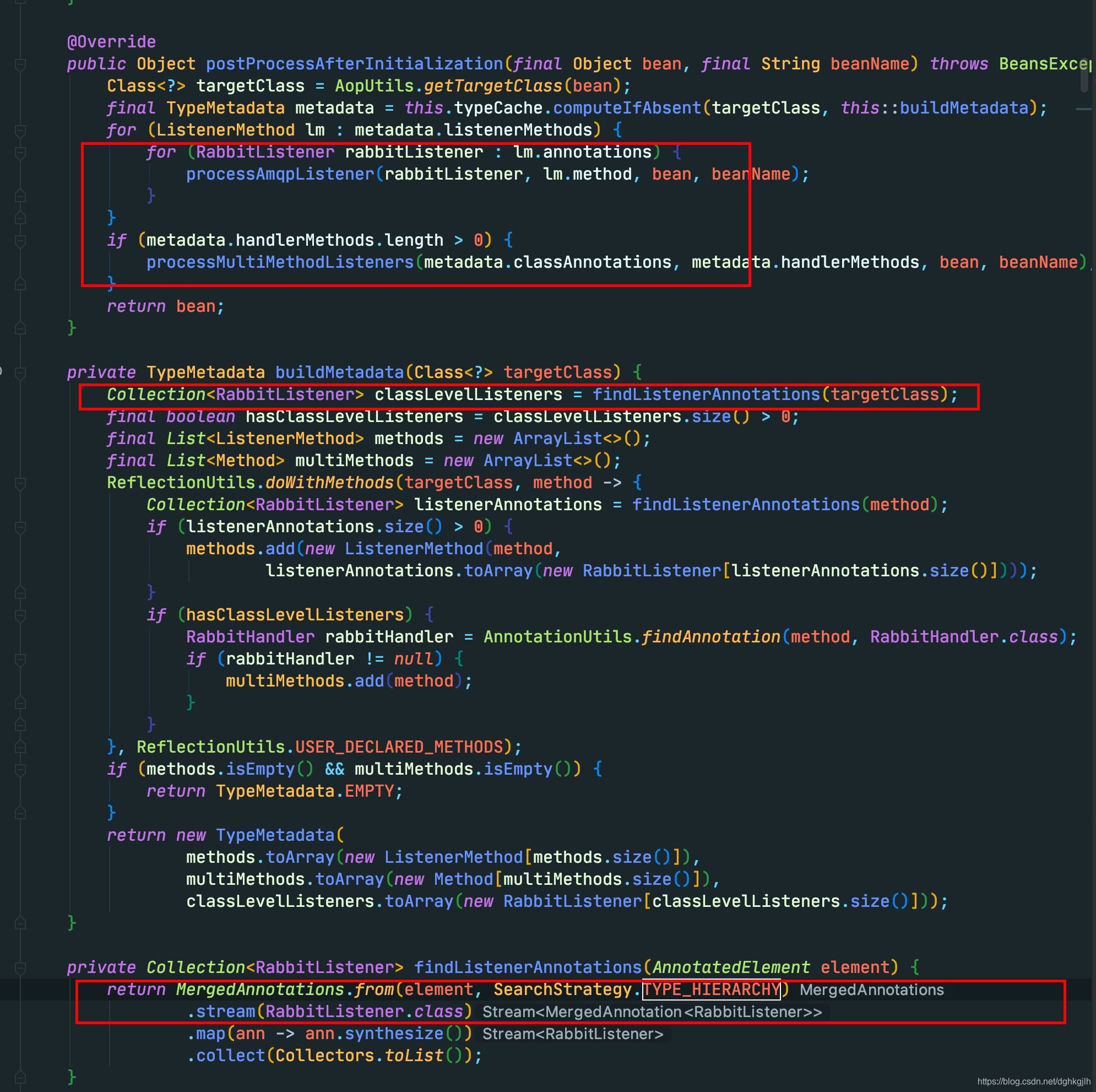Click the Stream<RabbitListener> inlay hint

point(573,1034)
